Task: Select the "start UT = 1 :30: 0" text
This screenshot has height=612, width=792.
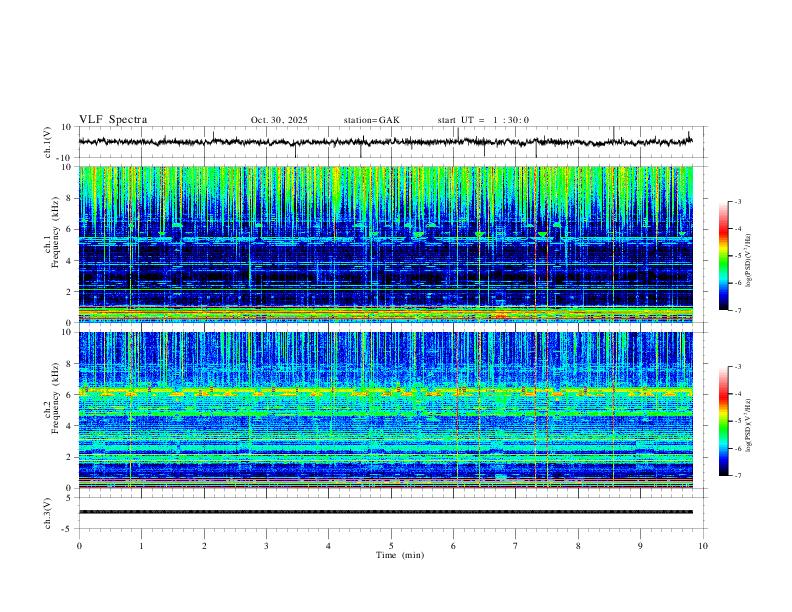Action: pyautogui.click(x=483, y=120)
